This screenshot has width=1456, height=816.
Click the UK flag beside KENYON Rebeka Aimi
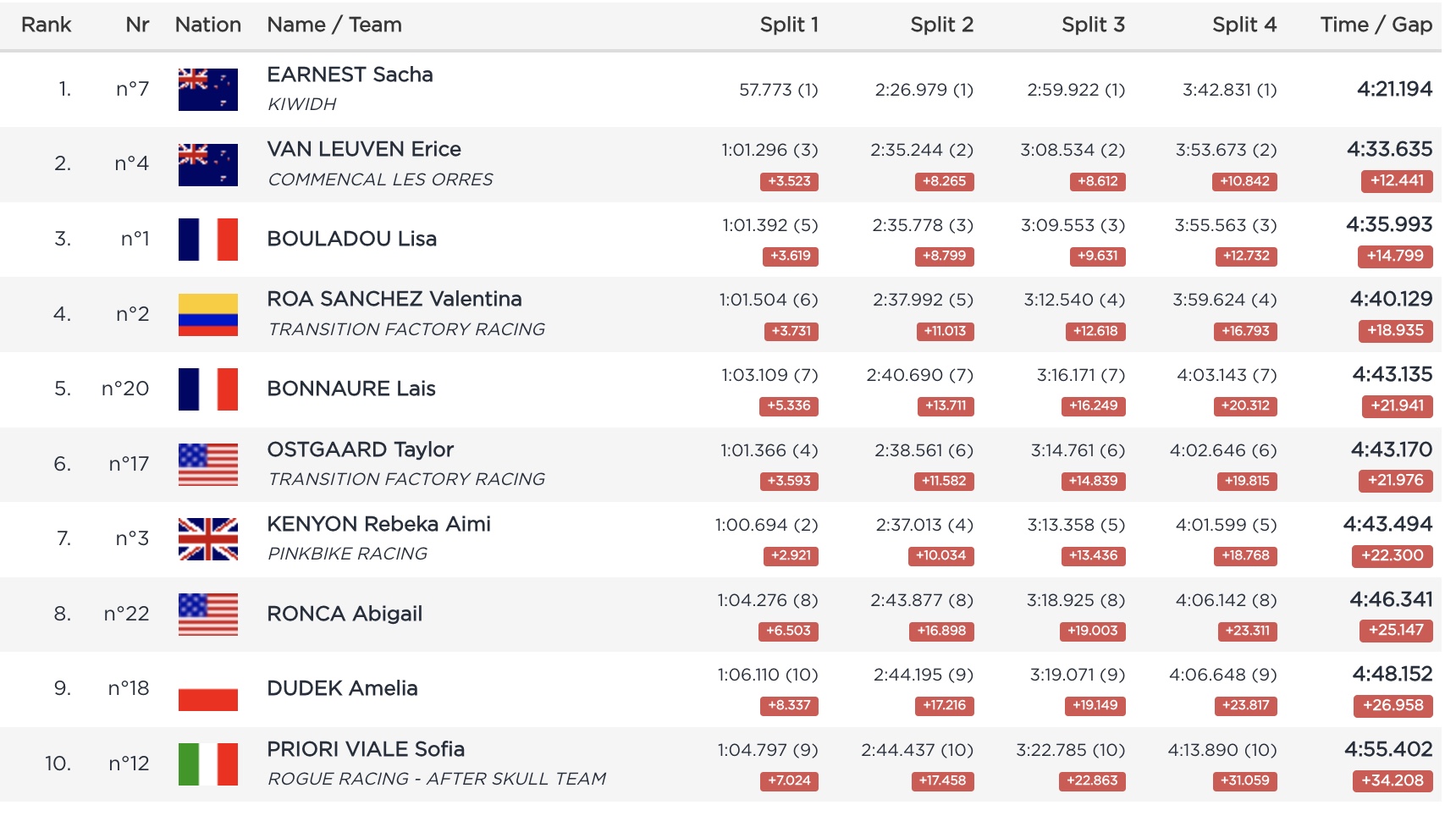[x=207, y=538]
